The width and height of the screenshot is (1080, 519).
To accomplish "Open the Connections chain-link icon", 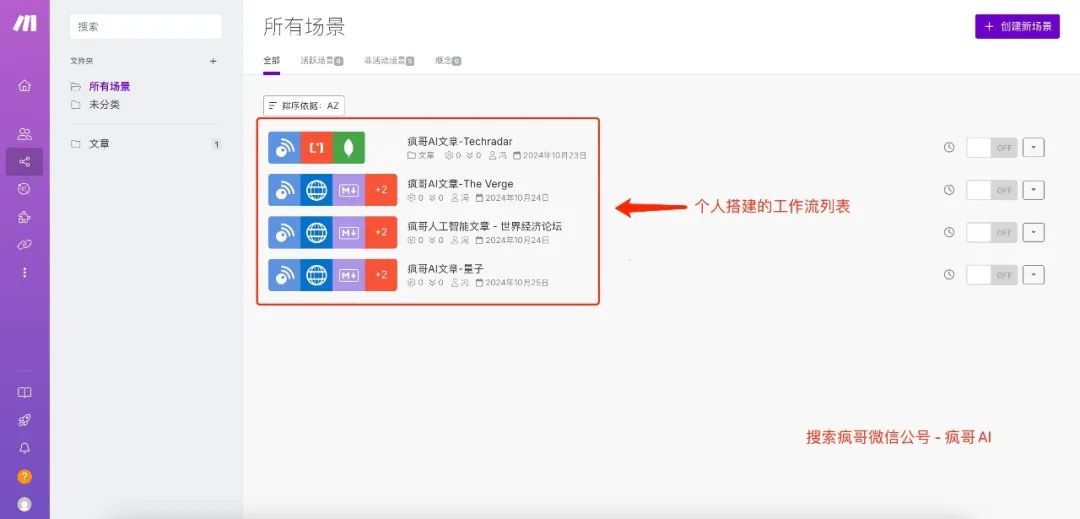I will (x=25, y=245).
